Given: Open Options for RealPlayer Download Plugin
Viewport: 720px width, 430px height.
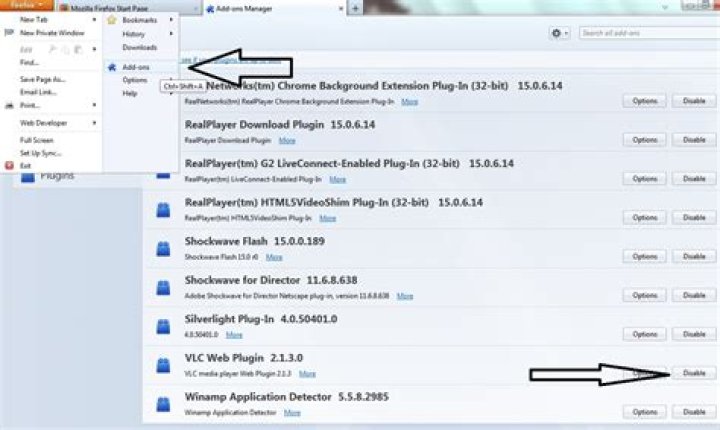Looking at the screenshot, I should 645,140.
